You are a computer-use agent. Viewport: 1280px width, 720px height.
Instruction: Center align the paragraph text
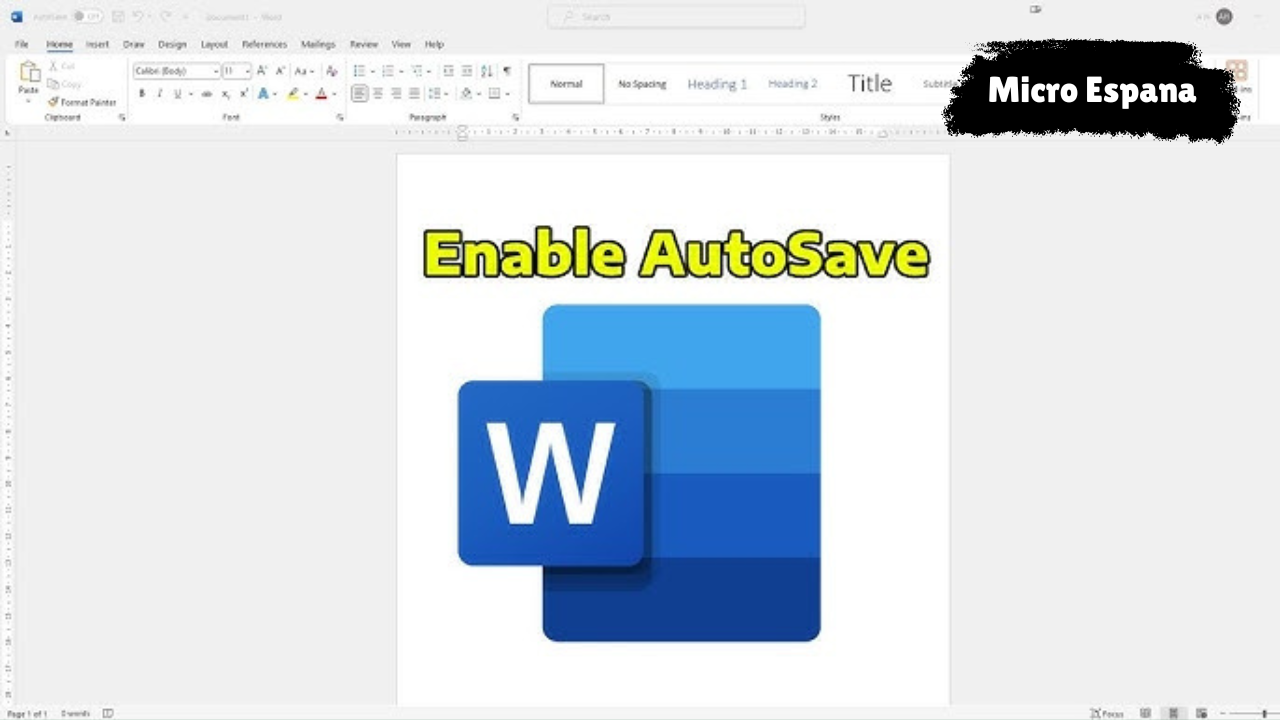click(378, 94)
